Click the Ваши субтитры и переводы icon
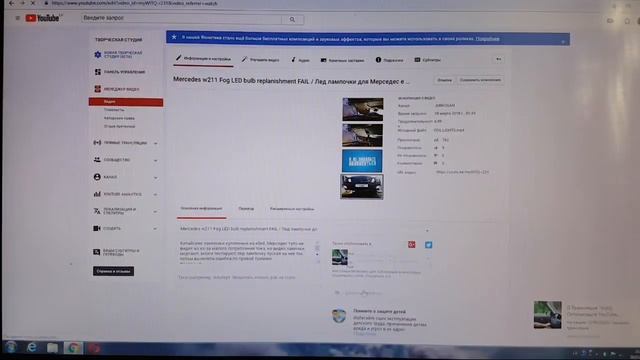Image resolution: width=640 pixels, height=360 pixels. tap(97, 252)
